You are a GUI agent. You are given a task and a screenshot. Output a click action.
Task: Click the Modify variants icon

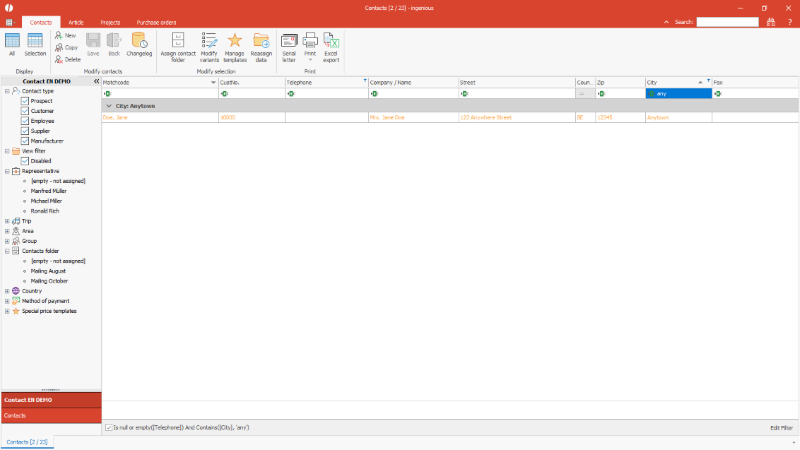[x=209, y=45]
